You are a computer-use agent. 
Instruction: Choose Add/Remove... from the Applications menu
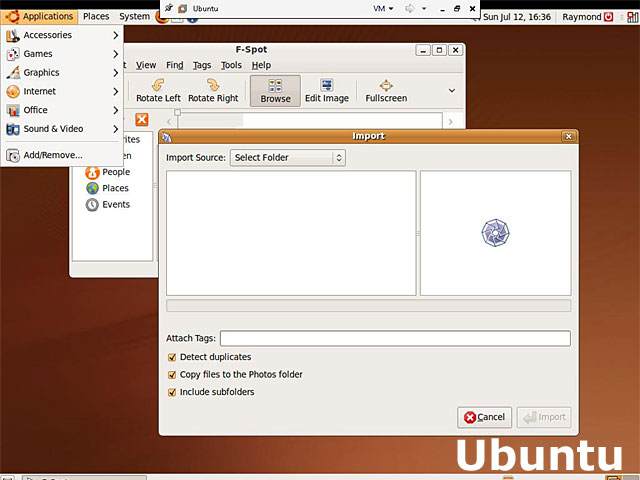52,155
